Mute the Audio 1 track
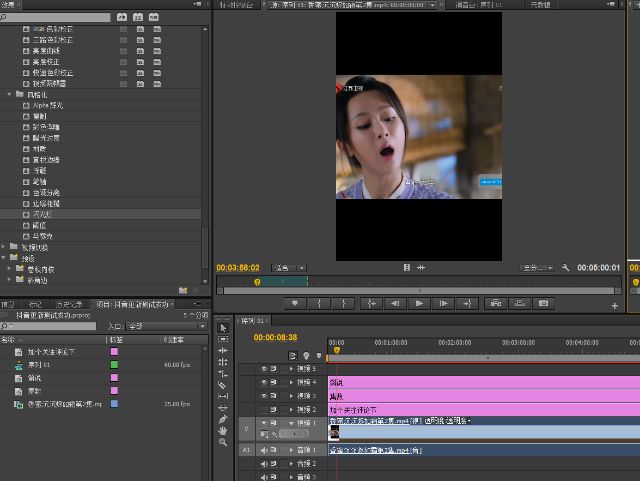This screenshot has width=640, height=481. pos(264,450)
